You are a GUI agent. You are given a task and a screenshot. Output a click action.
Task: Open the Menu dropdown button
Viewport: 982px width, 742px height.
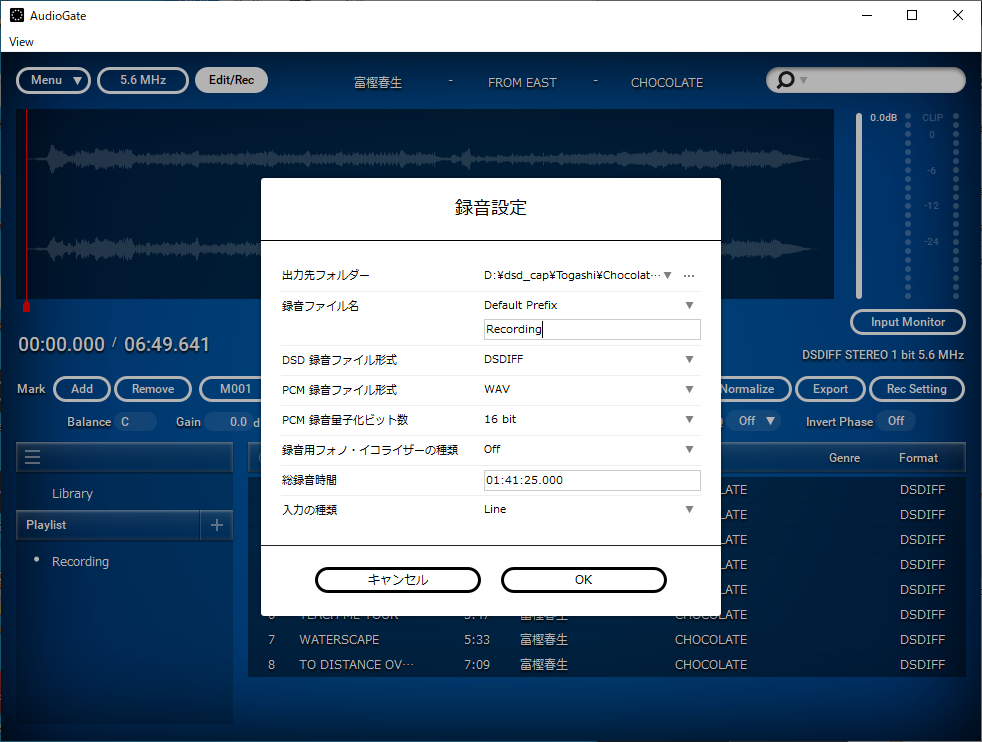tap(54, 80)
